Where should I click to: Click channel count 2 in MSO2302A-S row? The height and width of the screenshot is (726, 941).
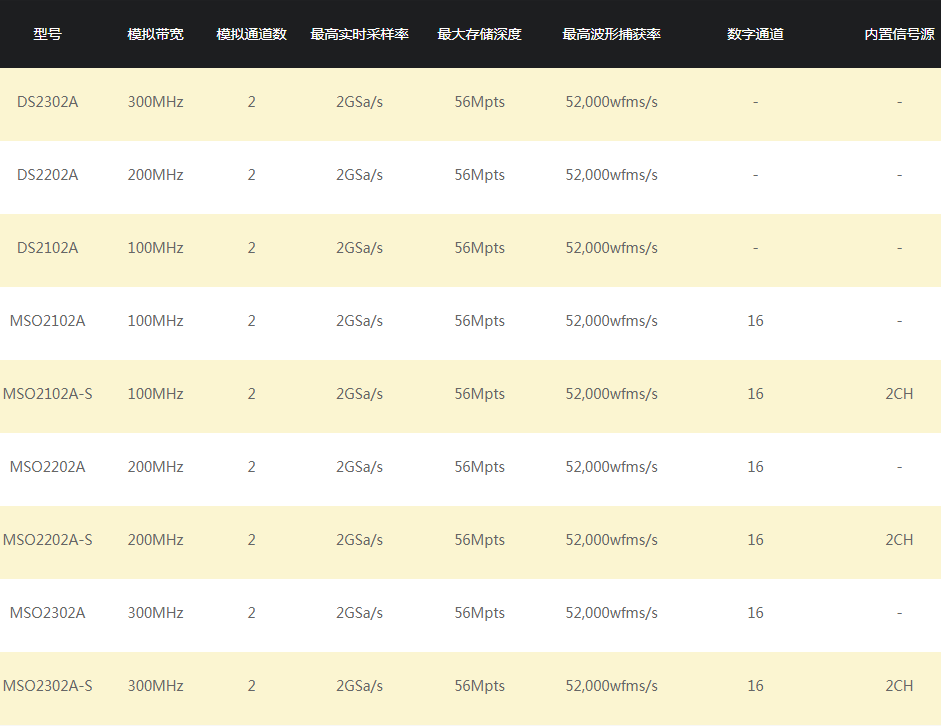(x=251, y=686)
